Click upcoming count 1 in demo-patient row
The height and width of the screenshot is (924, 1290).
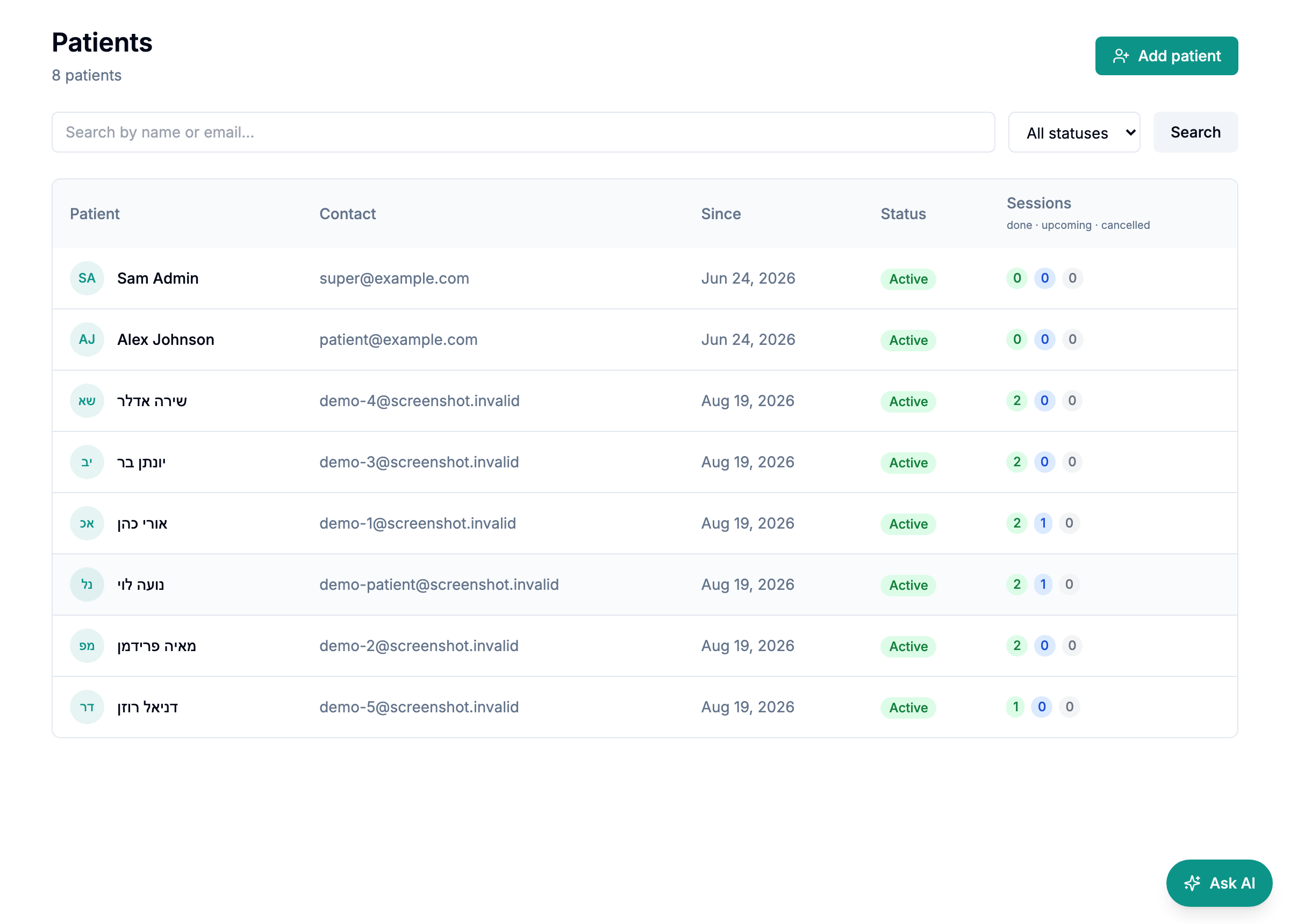(x=1043, y=584)
